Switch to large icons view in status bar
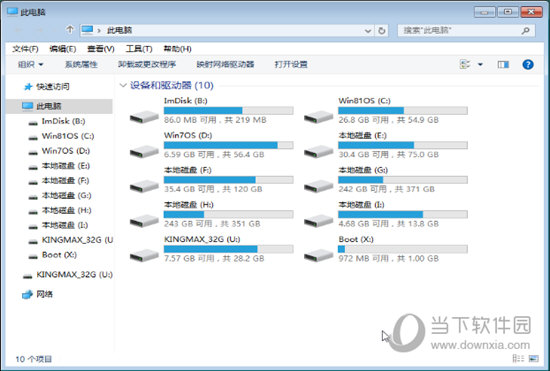Screen dimensions: 550x371 (534, 358)
